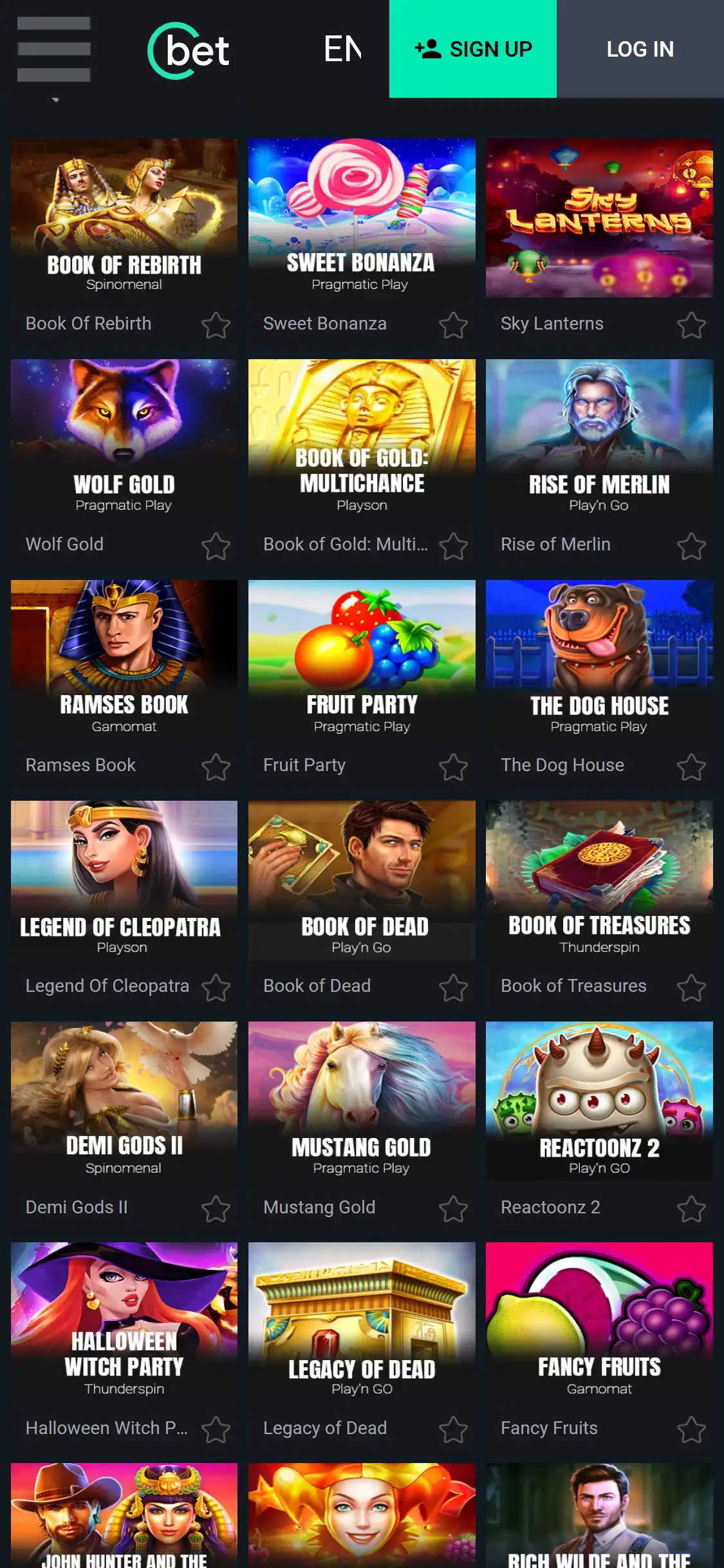This screenshot has width=724, height=1568.
Task: Click the Cbet logo
Action: pos(189,50)
